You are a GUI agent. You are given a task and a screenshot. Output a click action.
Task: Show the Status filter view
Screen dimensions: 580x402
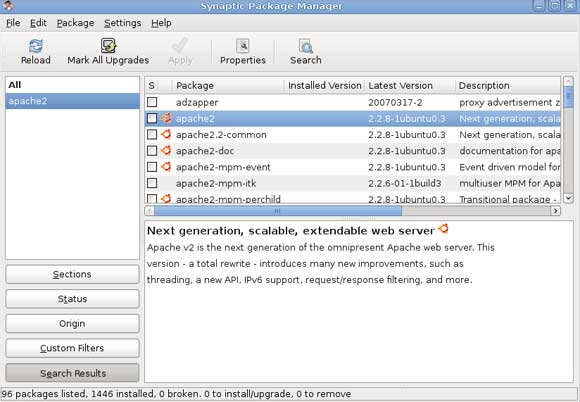(x=72, y=299)
